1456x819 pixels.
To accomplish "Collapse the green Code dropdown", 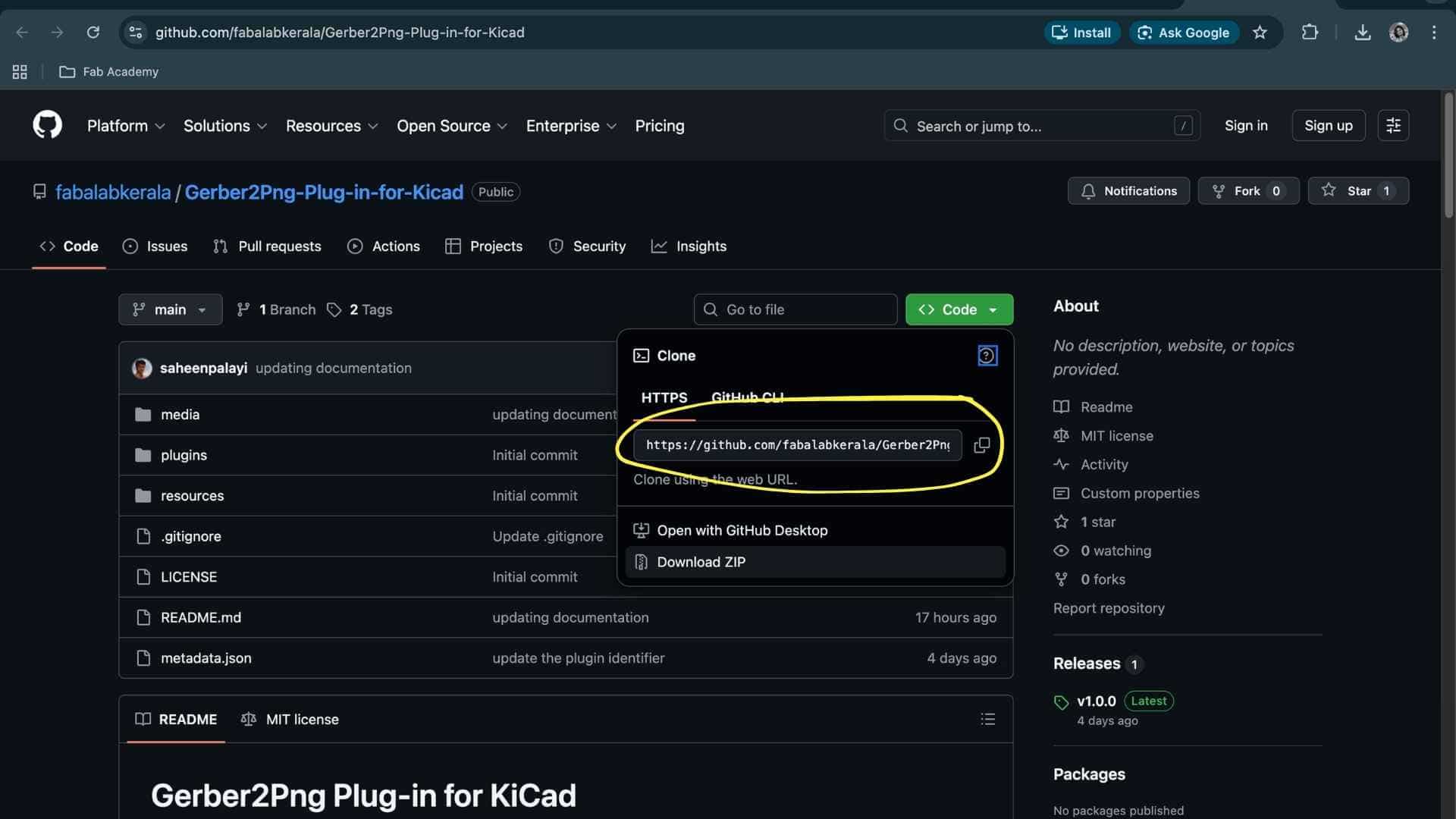I will (x=959, y=309).
